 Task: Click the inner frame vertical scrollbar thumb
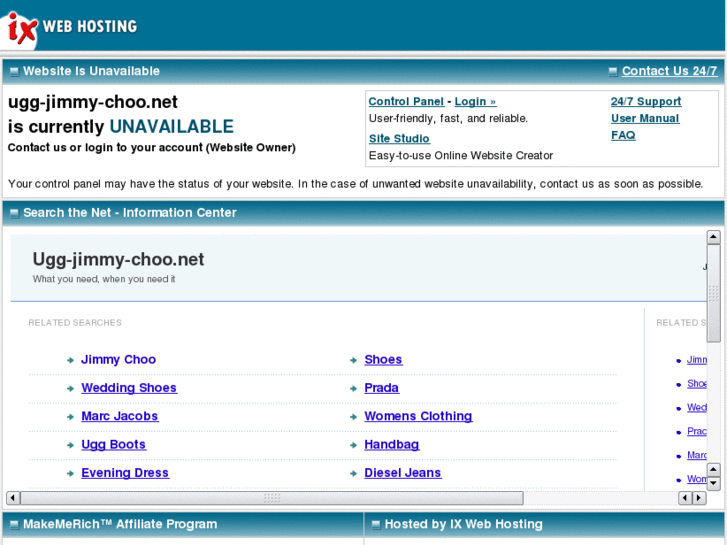(713, 294)
